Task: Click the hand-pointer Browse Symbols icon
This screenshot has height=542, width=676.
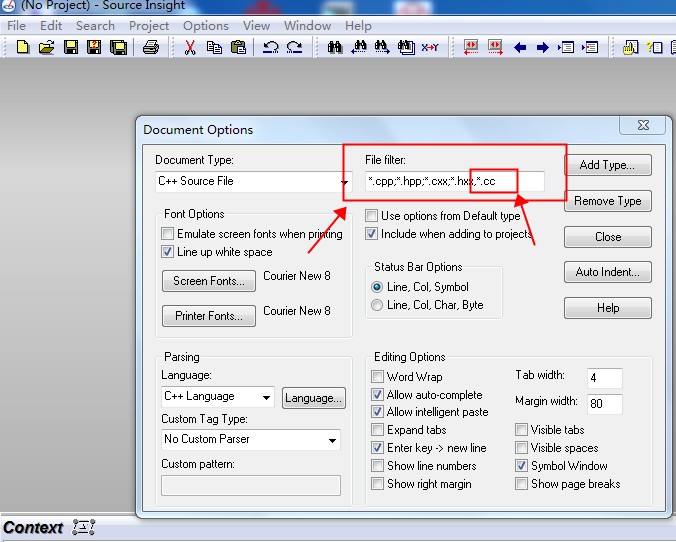Action: pos(630,47)
